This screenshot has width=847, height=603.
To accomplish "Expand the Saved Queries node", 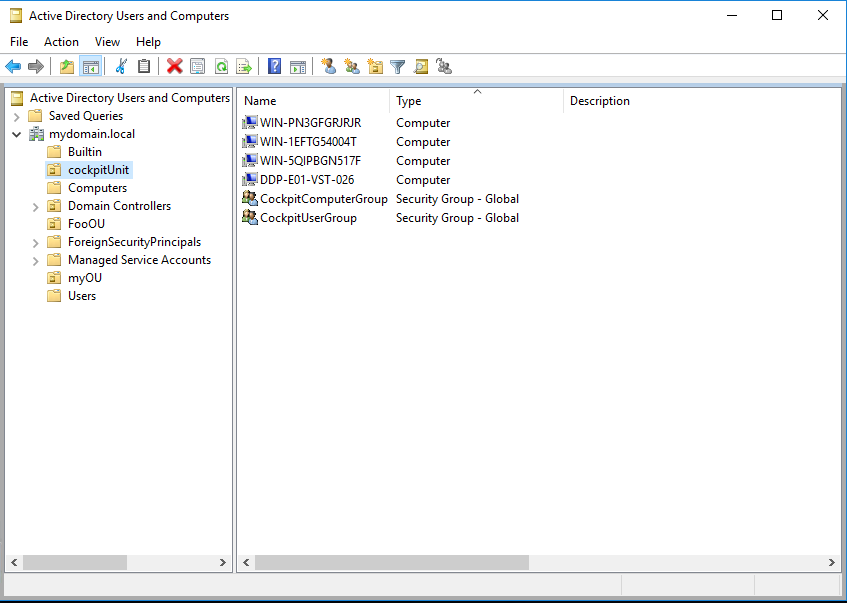I will [x=17, y=116].
